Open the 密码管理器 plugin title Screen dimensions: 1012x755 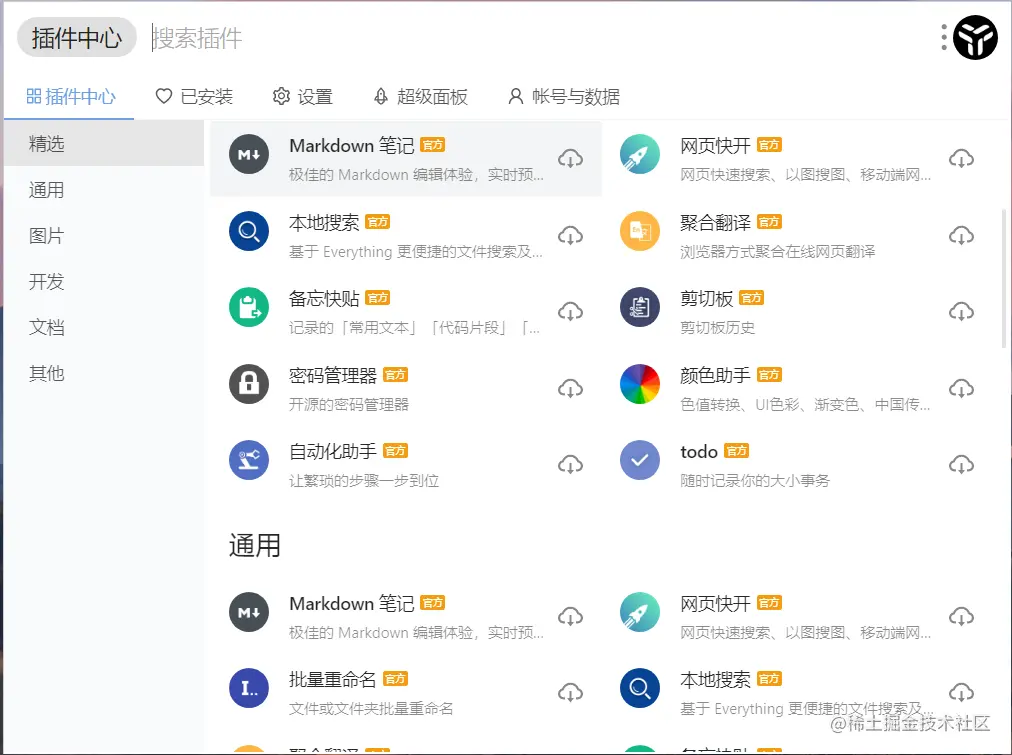[x=332, y=376]
